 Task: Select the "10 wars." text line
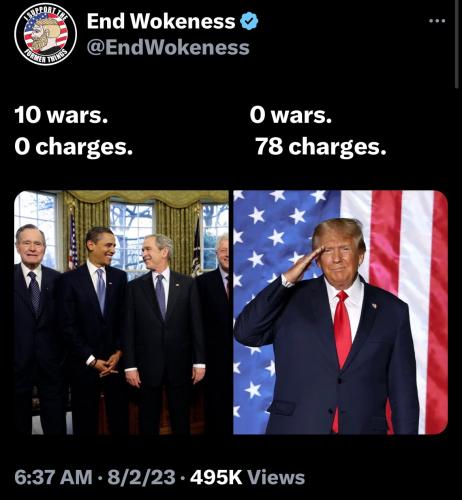(x=61, y=116)
